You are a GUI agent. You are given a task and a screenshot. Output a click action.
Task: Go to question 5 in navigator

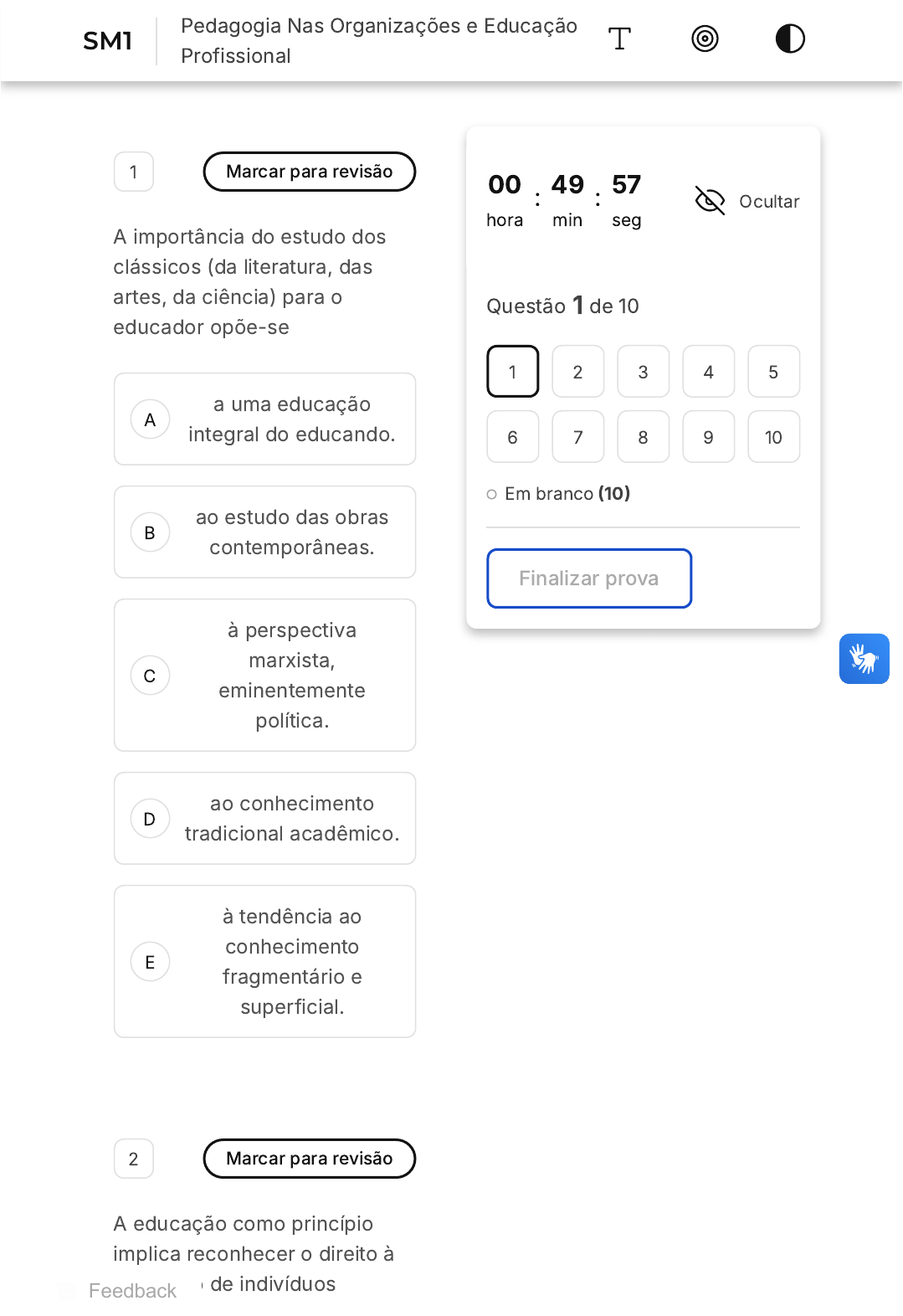point(773,372)
